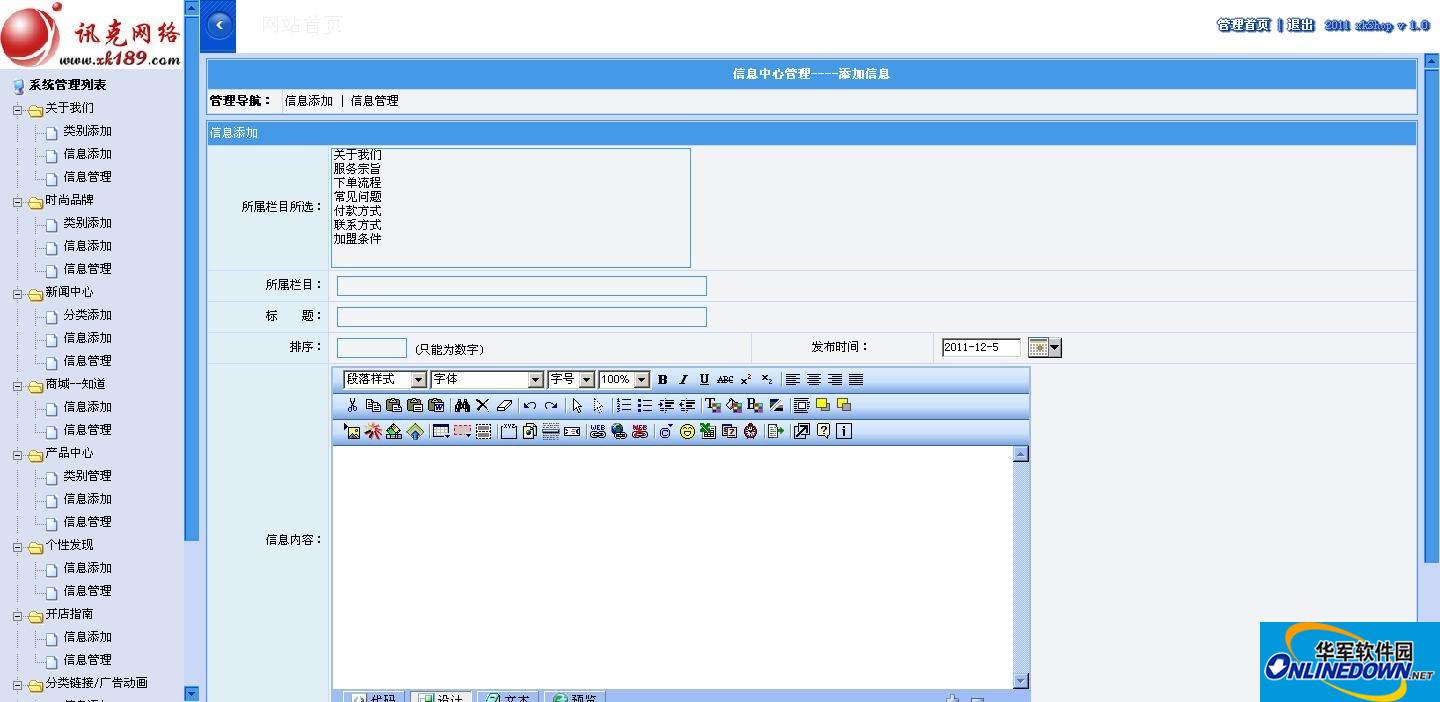
Task: Undo last action in editor toolbar
Action: click(x=530, y=406)
